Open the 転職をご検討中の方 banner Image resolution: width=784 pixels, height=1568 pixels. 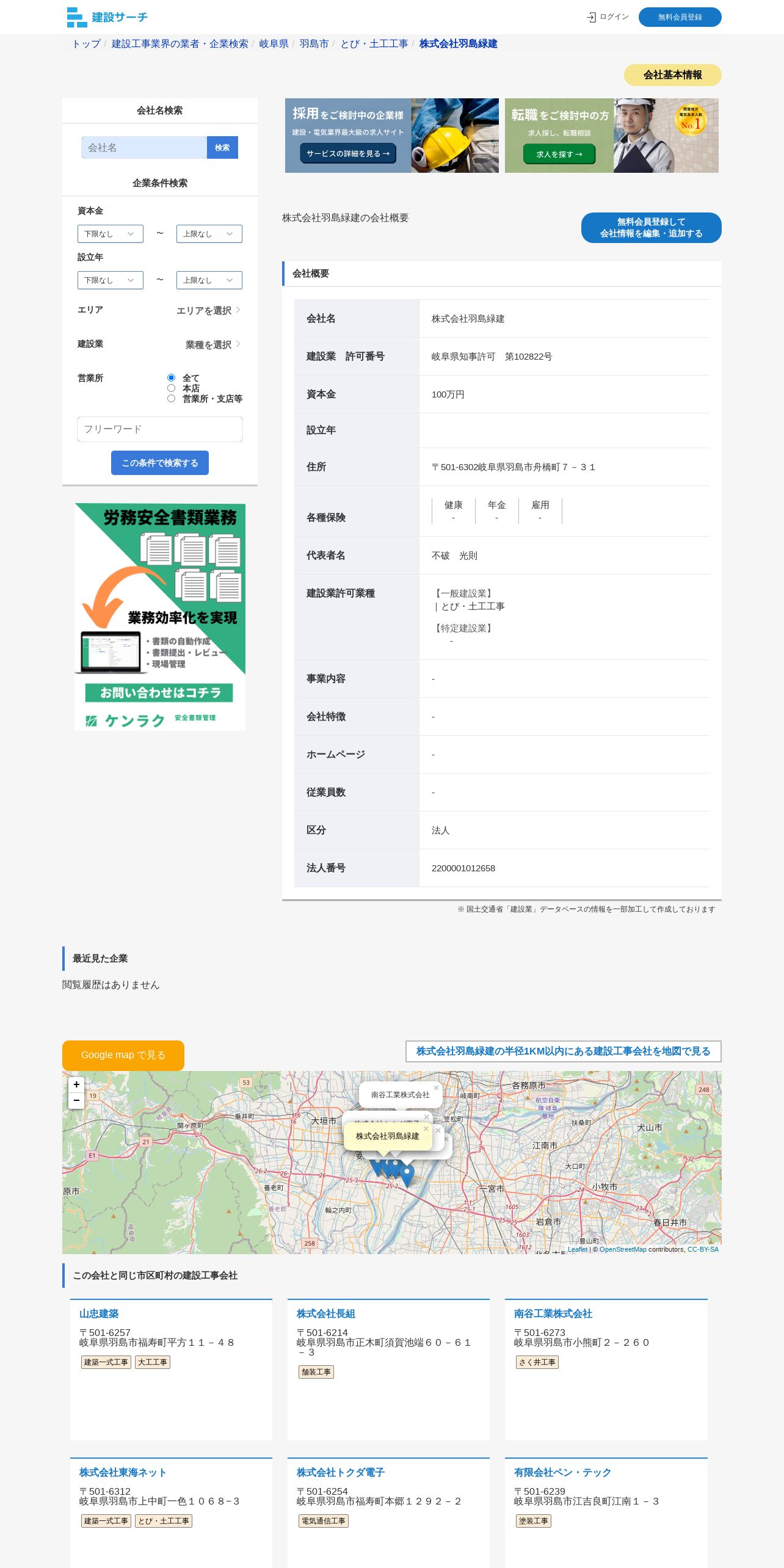(611, 136)
